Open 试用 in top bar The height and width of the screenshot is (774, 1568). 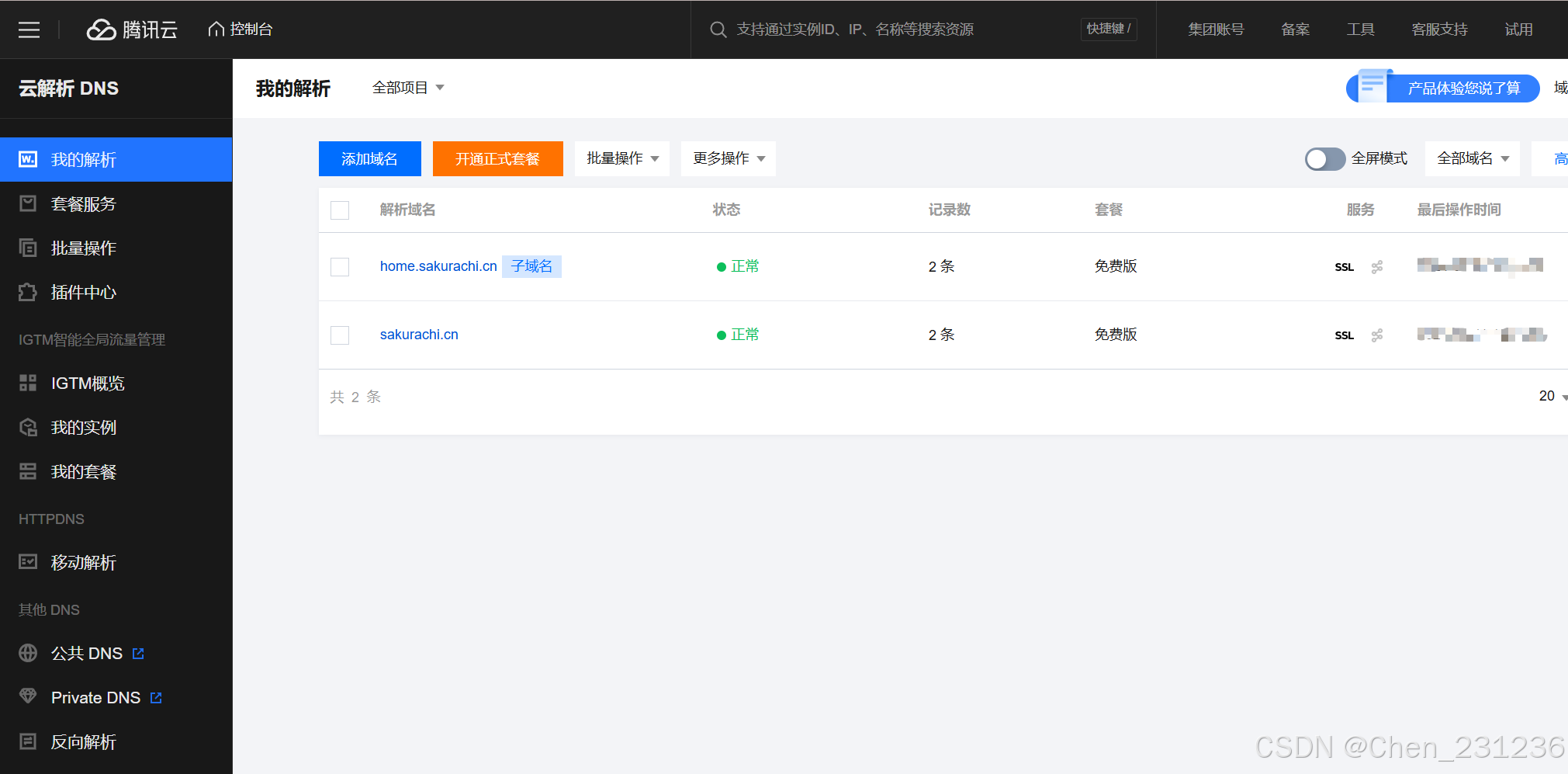click(x=1518, y=30)
